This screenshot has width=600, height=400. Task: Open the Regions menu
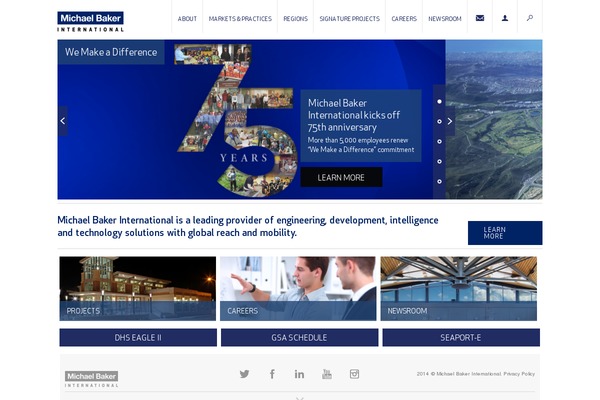(295, 18)
